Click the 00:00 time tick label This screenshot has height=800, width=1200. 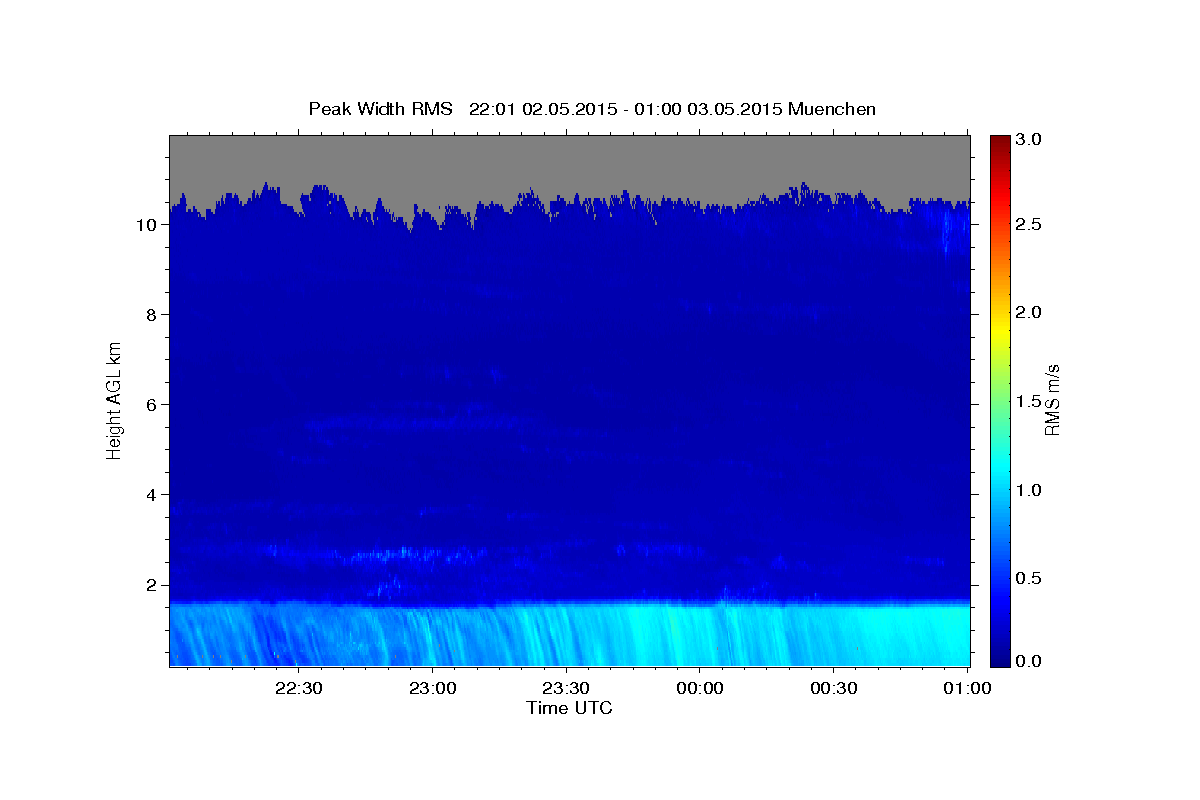point(700,688)
